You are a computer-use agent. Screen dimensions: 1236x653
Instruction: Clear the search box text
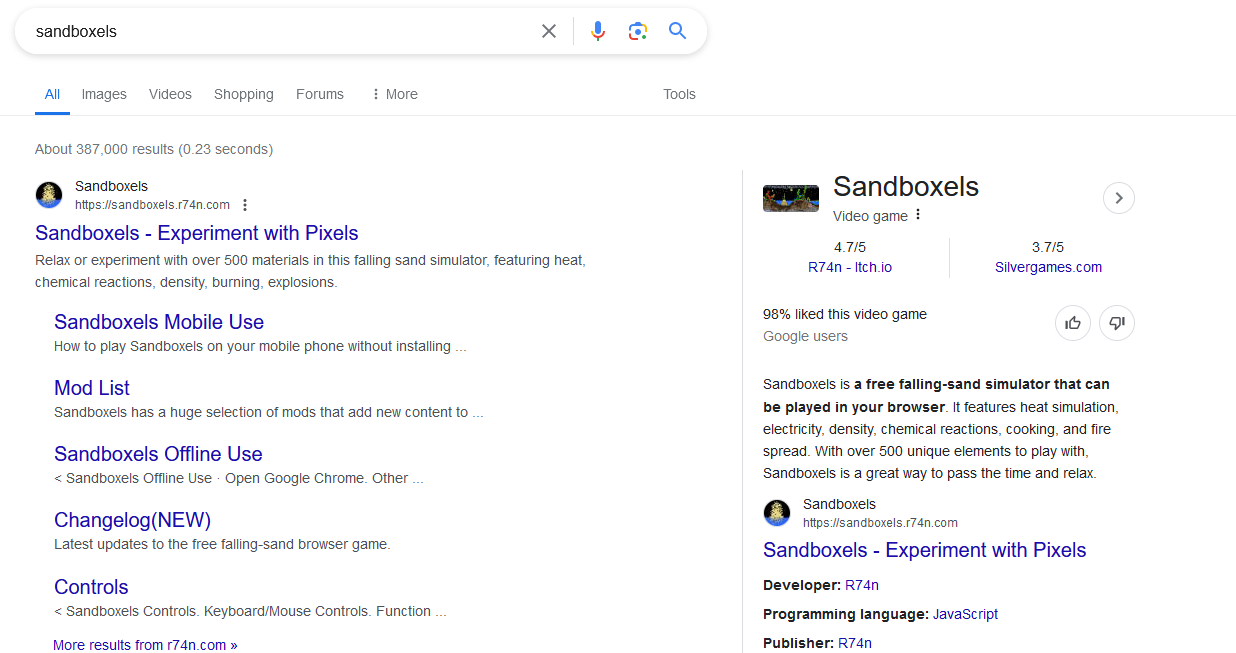(x=549, y=31)
